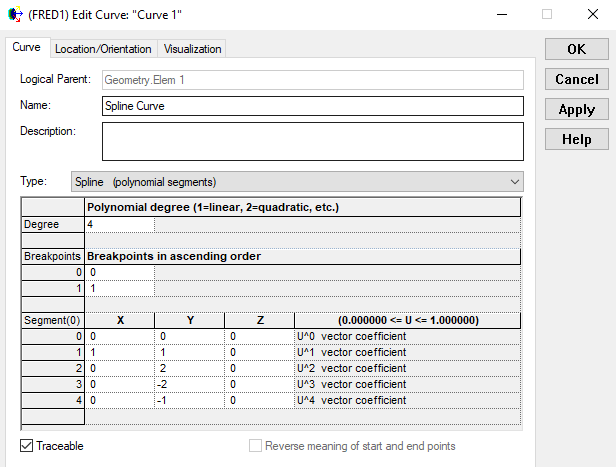
Task: Click the Name field containing Spline Curve
Action: (x=312, y=106)
